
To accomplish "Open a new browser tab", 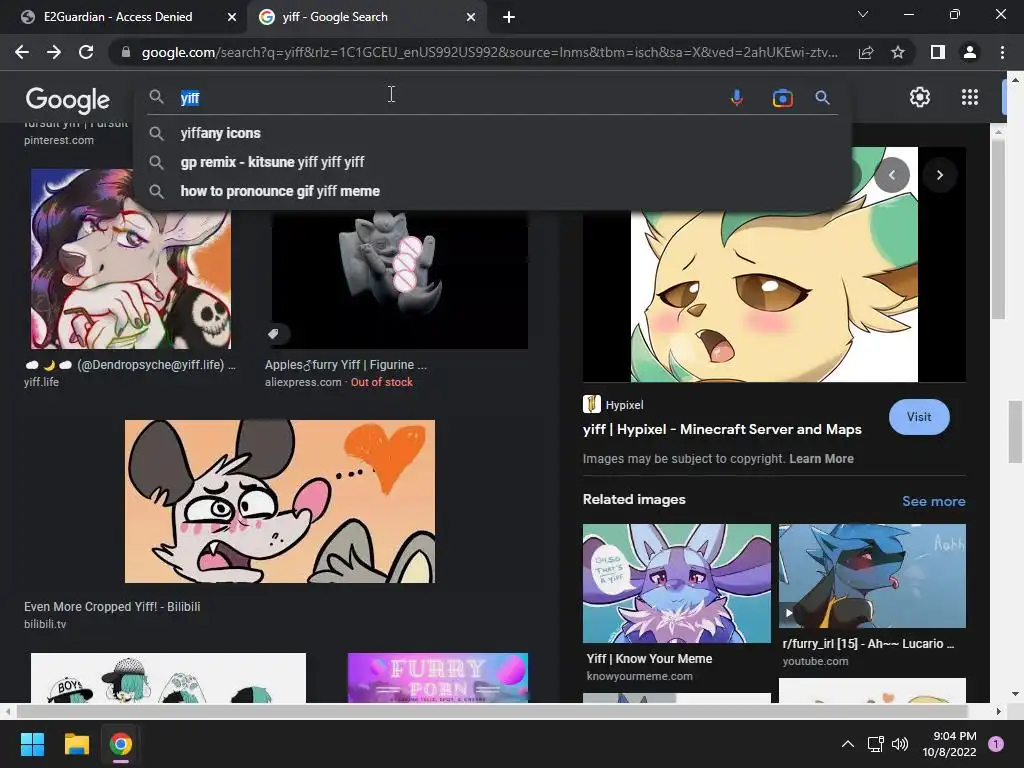I will click(509, 17).
